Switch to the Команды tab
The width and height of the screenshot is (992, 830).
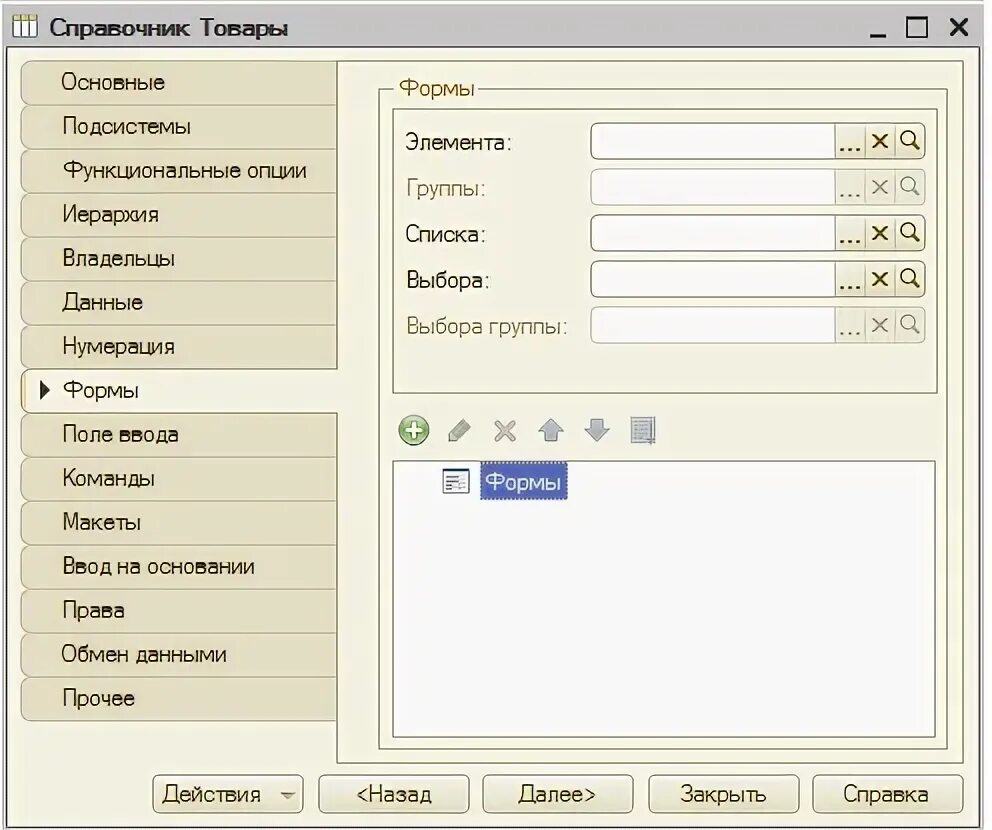click(179, 478)
